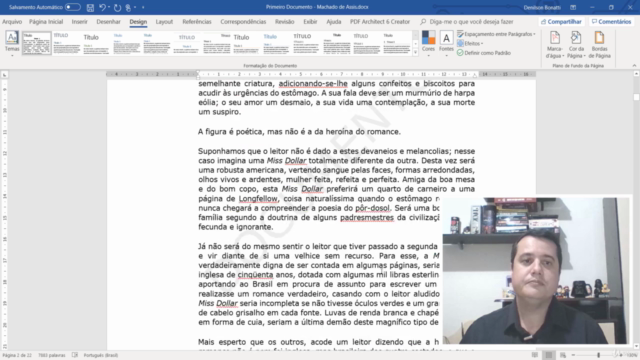Switch to the Inserir tab
This screenshot has width=640, height=360.
pyautogui.click(x=79, y=22)
